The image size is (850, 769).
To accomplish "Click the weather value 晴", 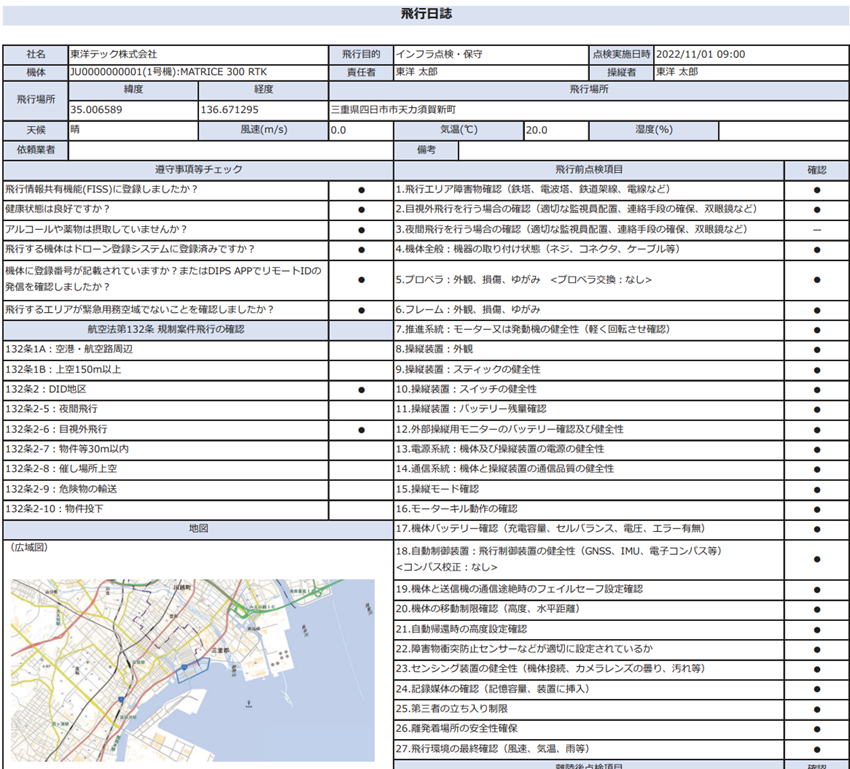I will (x=75, y=130).
